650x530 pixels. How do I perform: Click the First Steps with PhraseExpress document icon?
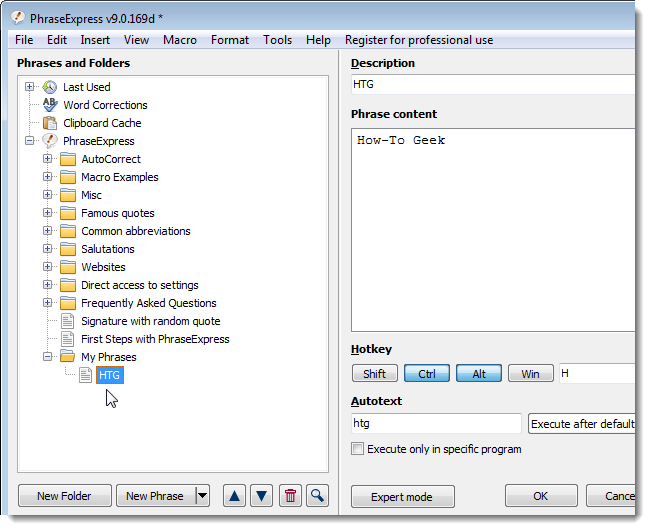(68, 339)
